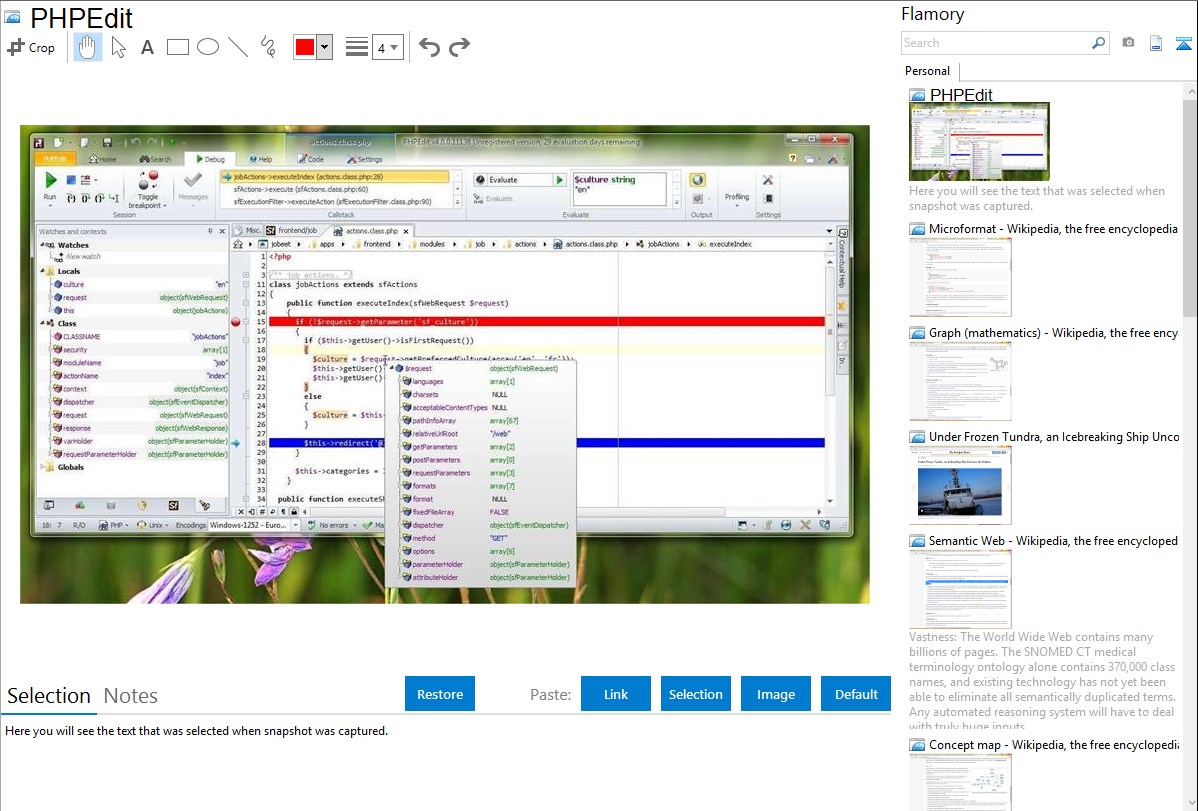Screen dimensions: 1198x811
Task: Click the large PHPEdit screenshot preview
Action: pos(445,364)
